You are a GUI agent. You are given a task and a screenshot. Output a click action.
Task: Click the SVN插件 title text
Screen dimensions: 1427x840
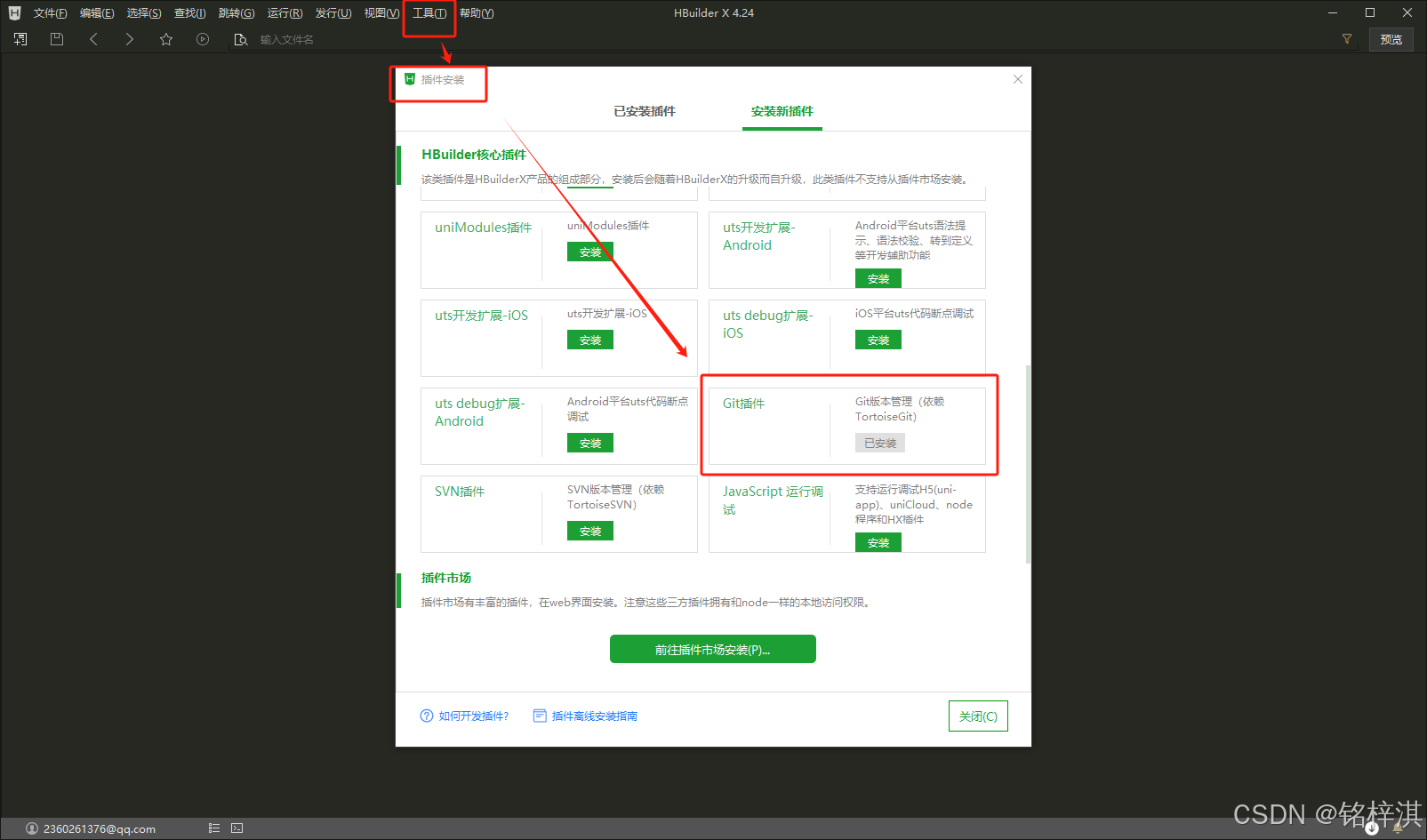pyautogui.click(x=460, y=492)
